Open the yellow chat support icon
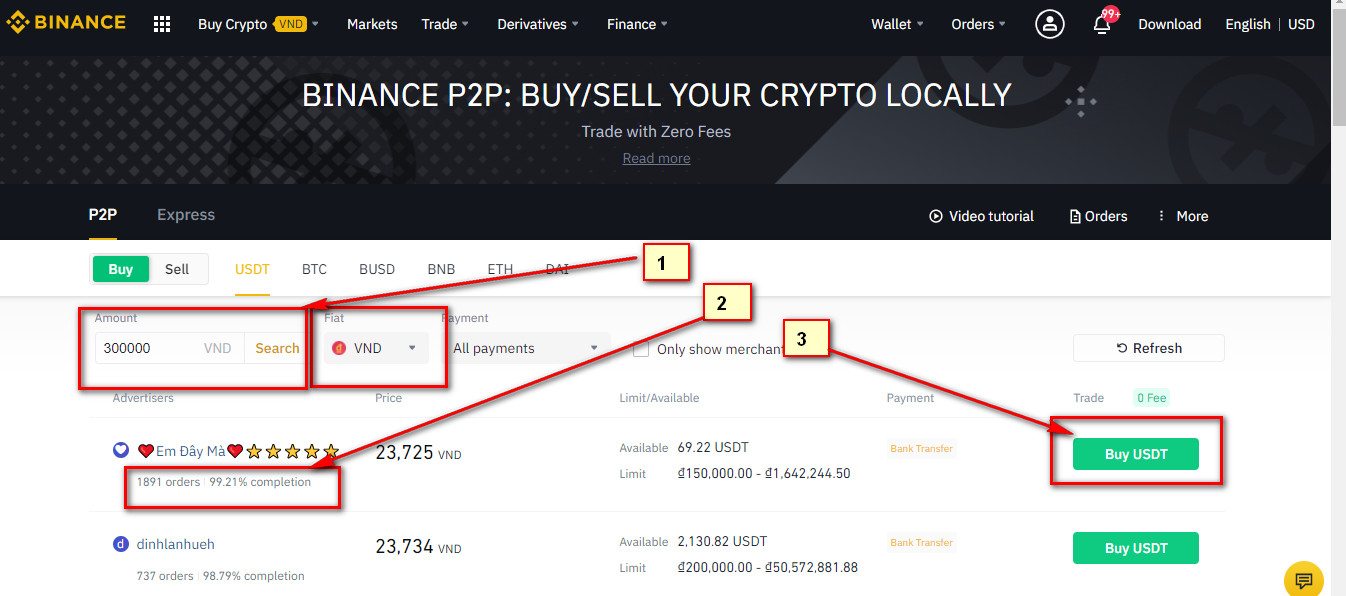 1303,580
